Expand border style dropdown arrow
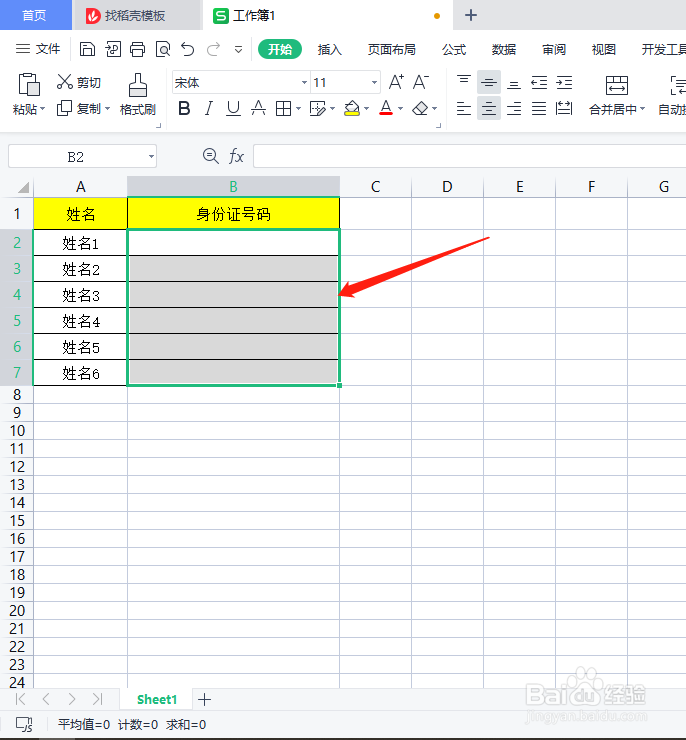Image resolution: width=686 pixels, height=740 pixels. [298, 109]
